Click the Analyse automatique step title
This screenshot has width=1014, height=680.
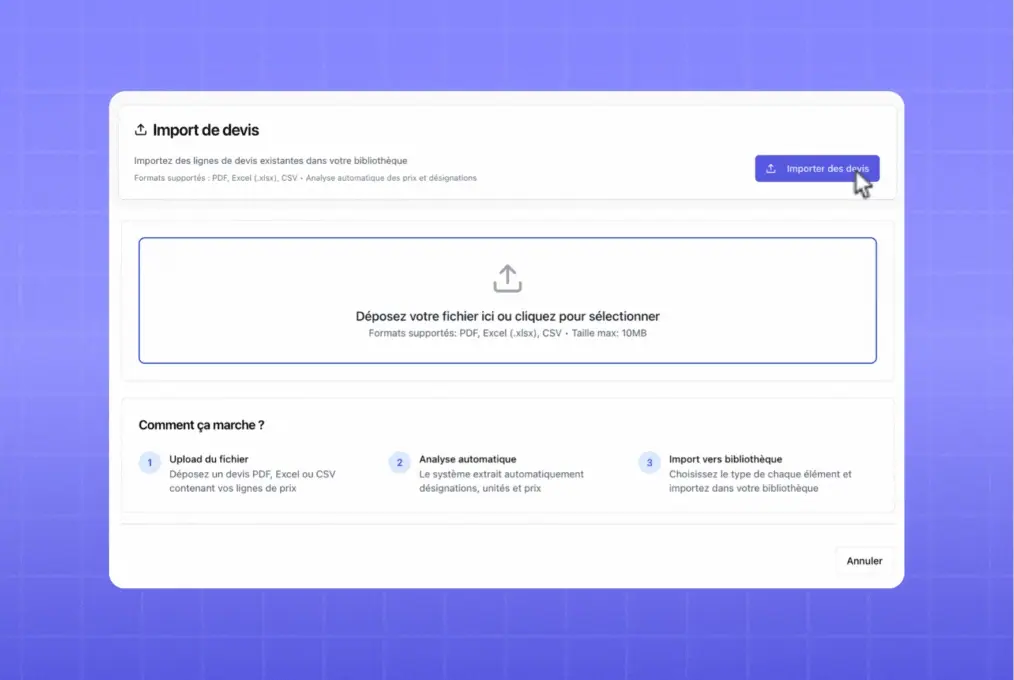pyautogui.click(x=468, y=459)
